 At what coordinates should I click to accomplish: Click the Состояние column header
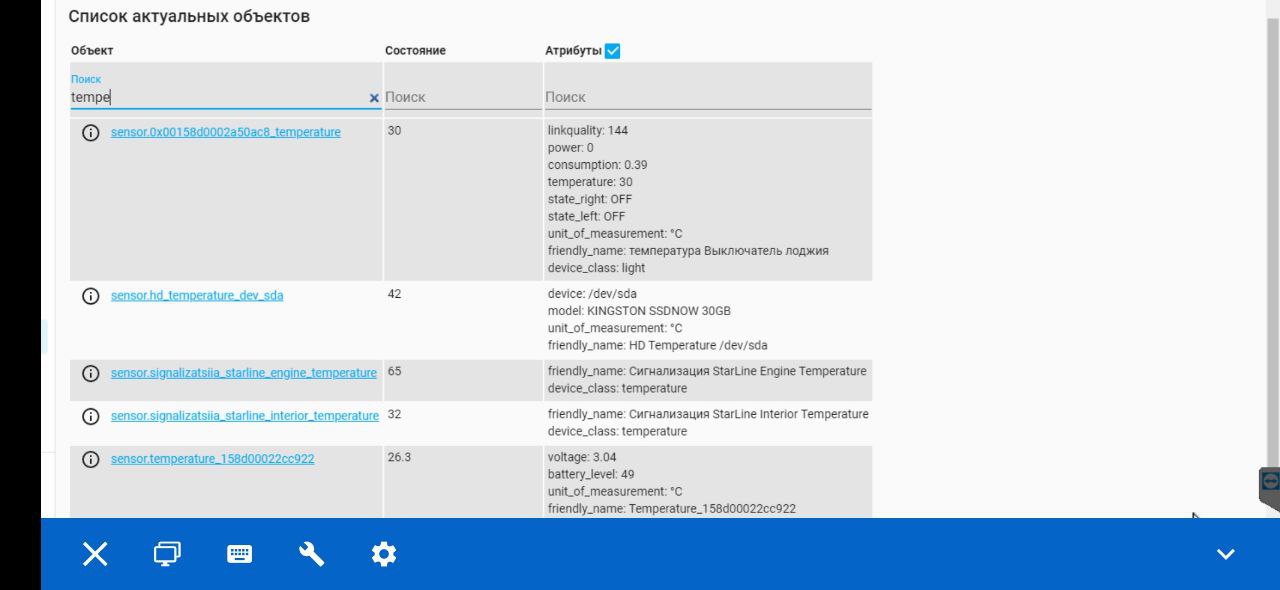pos(415,51)
